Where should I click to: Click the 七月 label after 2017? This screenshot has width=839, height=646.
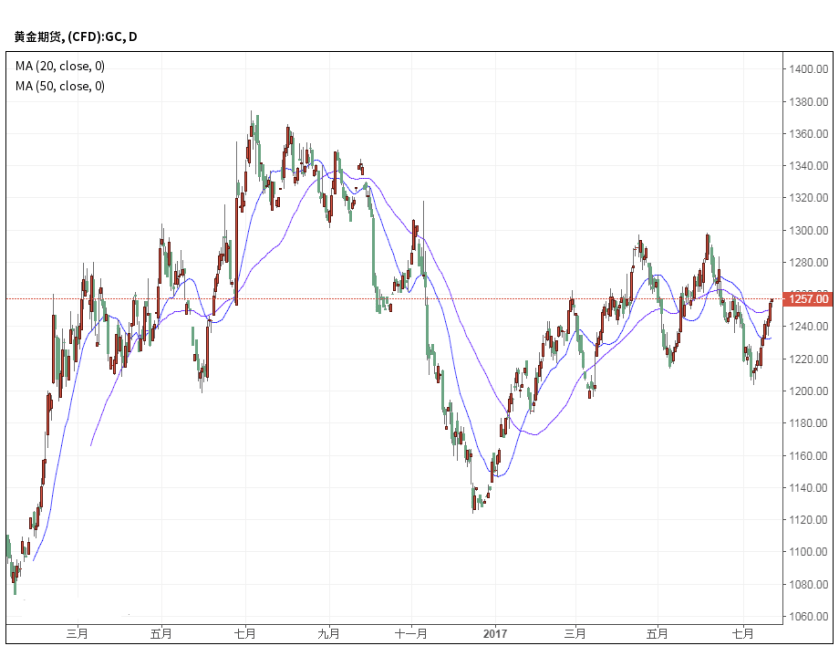click(742, 634)
